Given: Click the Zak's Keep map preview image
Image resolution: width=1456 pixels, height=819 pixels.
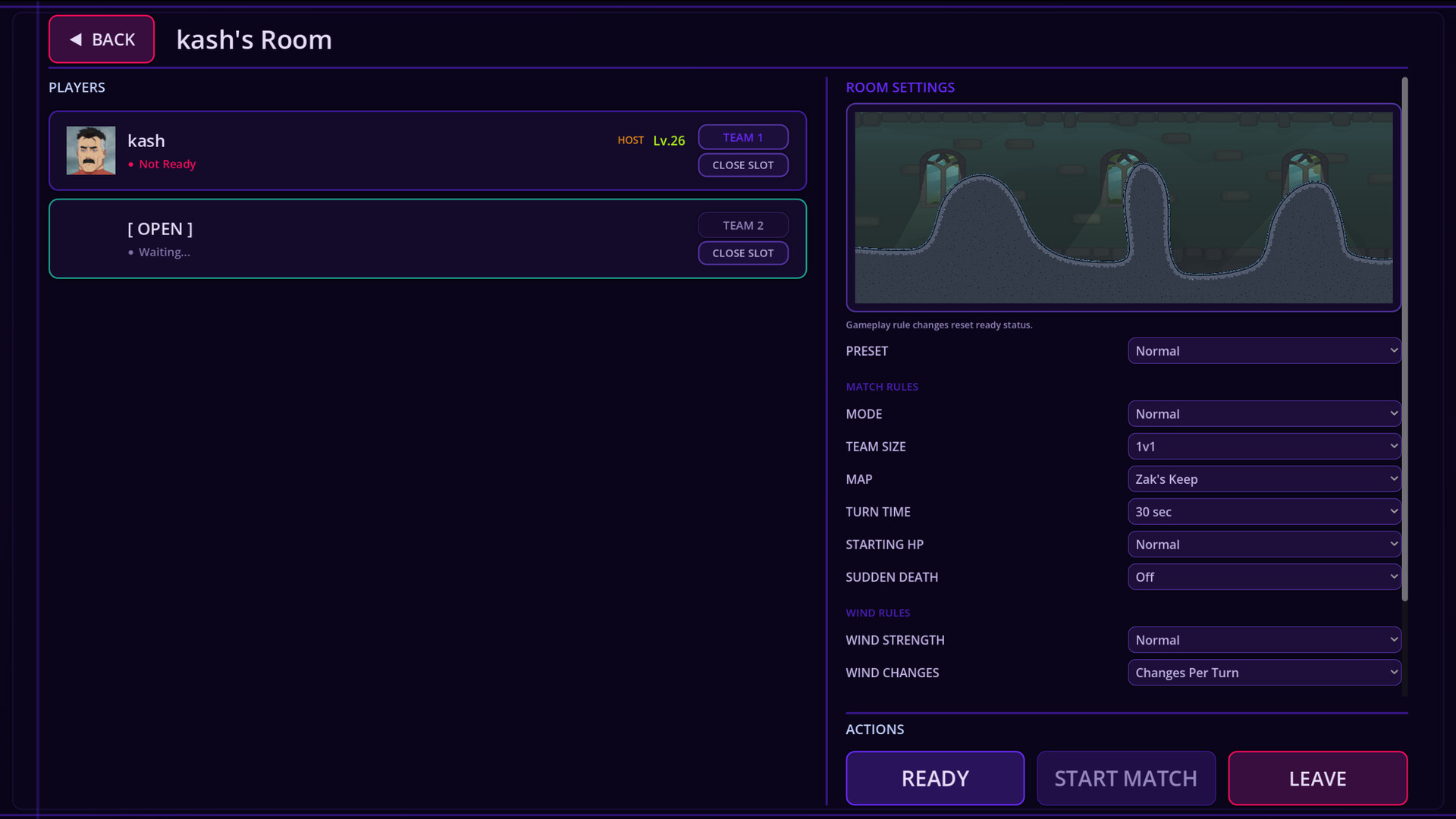Looking at the screenshot, I should [x=1124, y=208].
